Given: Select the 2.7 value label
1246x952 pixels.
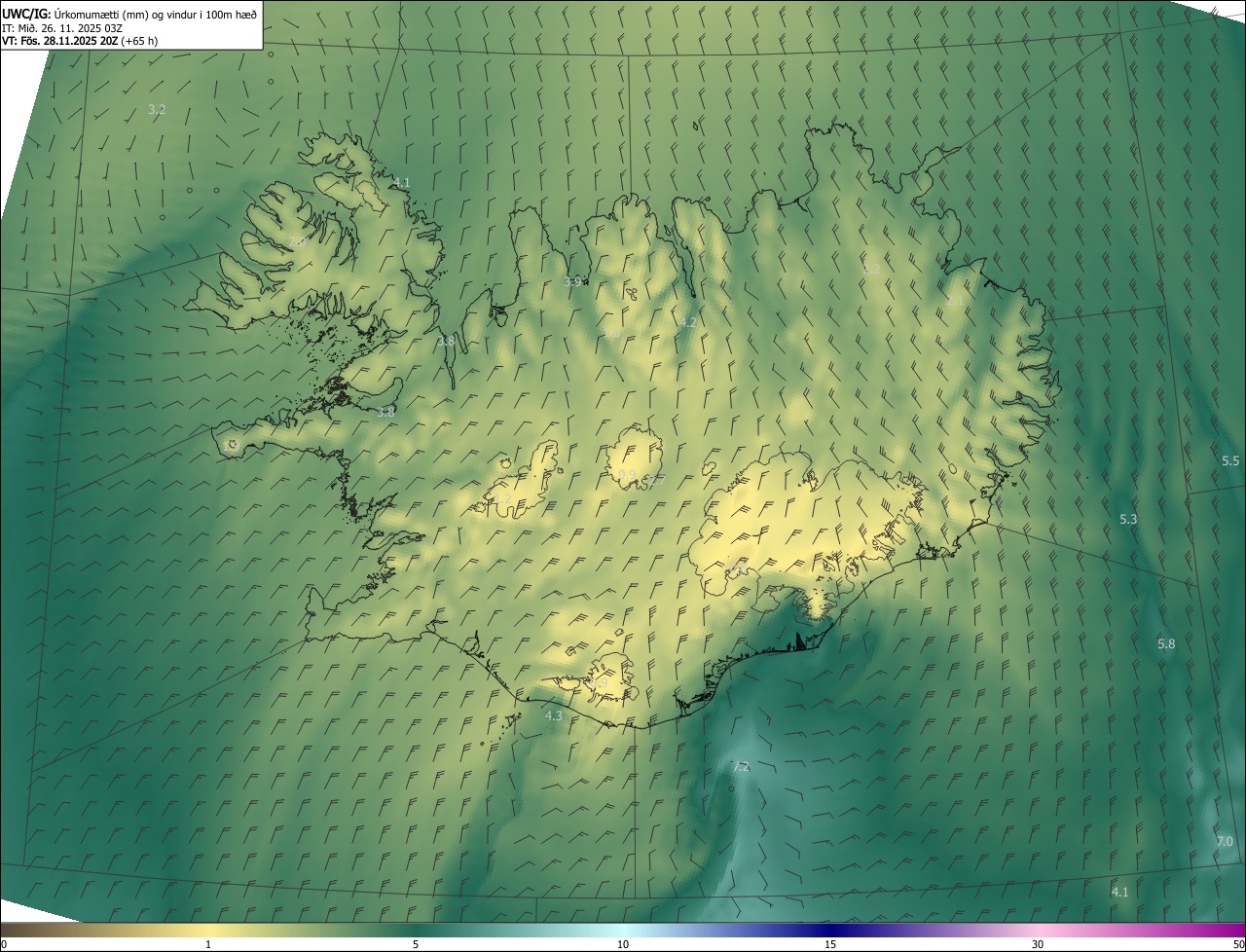Looking at the screenshot, I should click(x=656, y=481).
